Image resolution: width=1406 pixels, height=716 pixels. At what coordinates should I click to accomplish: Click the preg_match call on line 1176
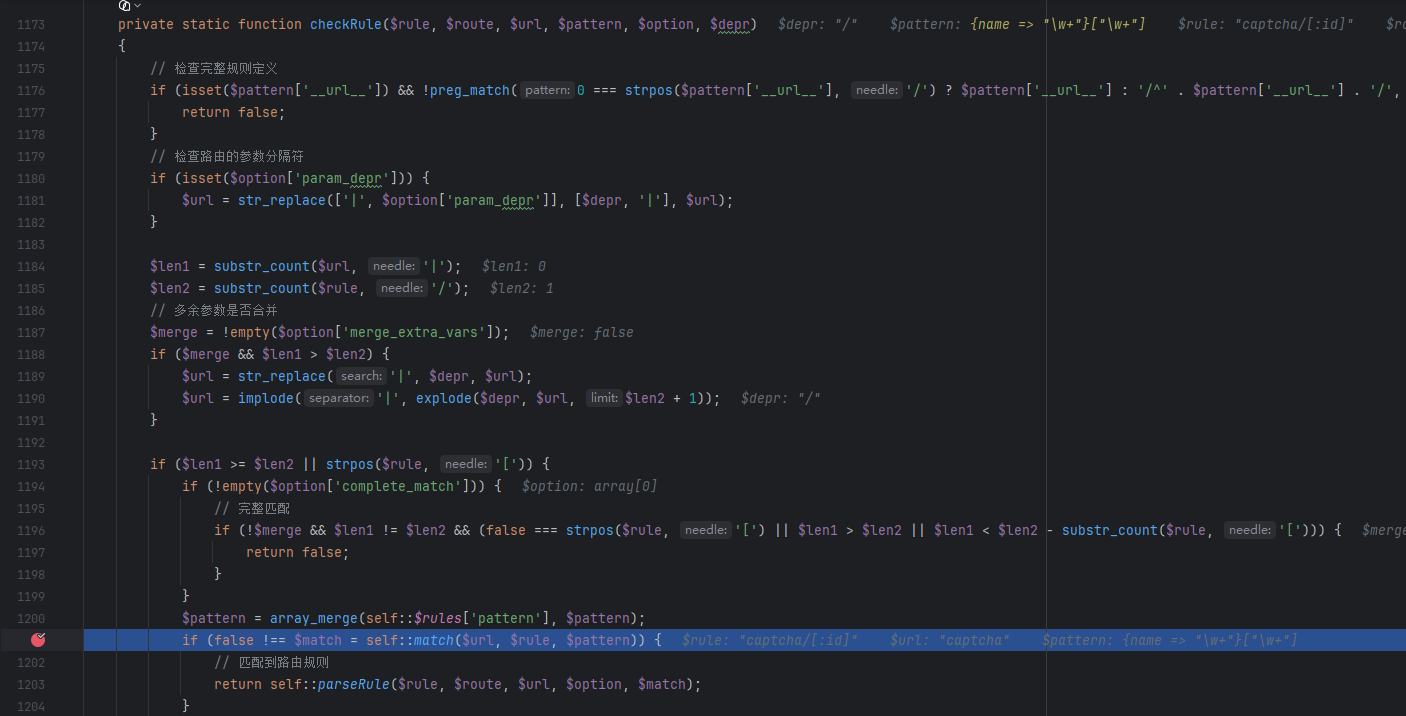[471, 90]
